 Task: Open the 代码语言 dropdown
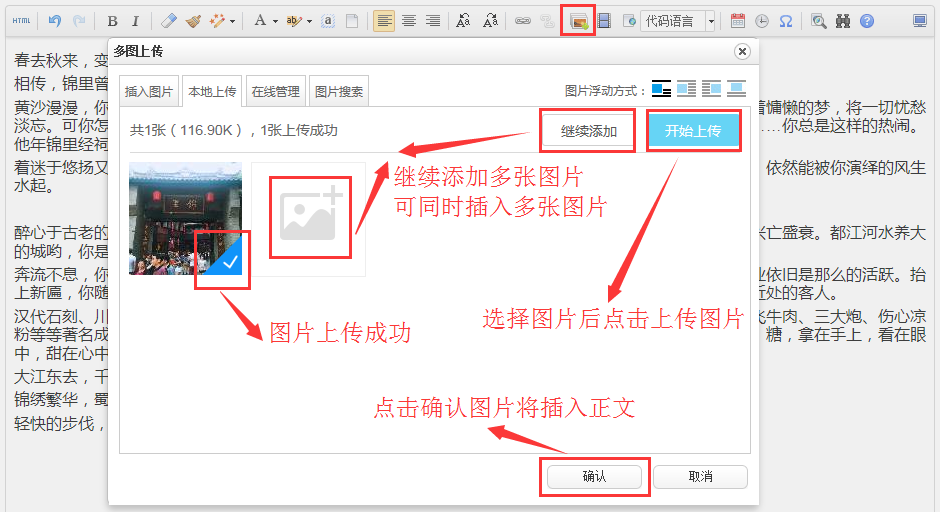pos(678,21)
